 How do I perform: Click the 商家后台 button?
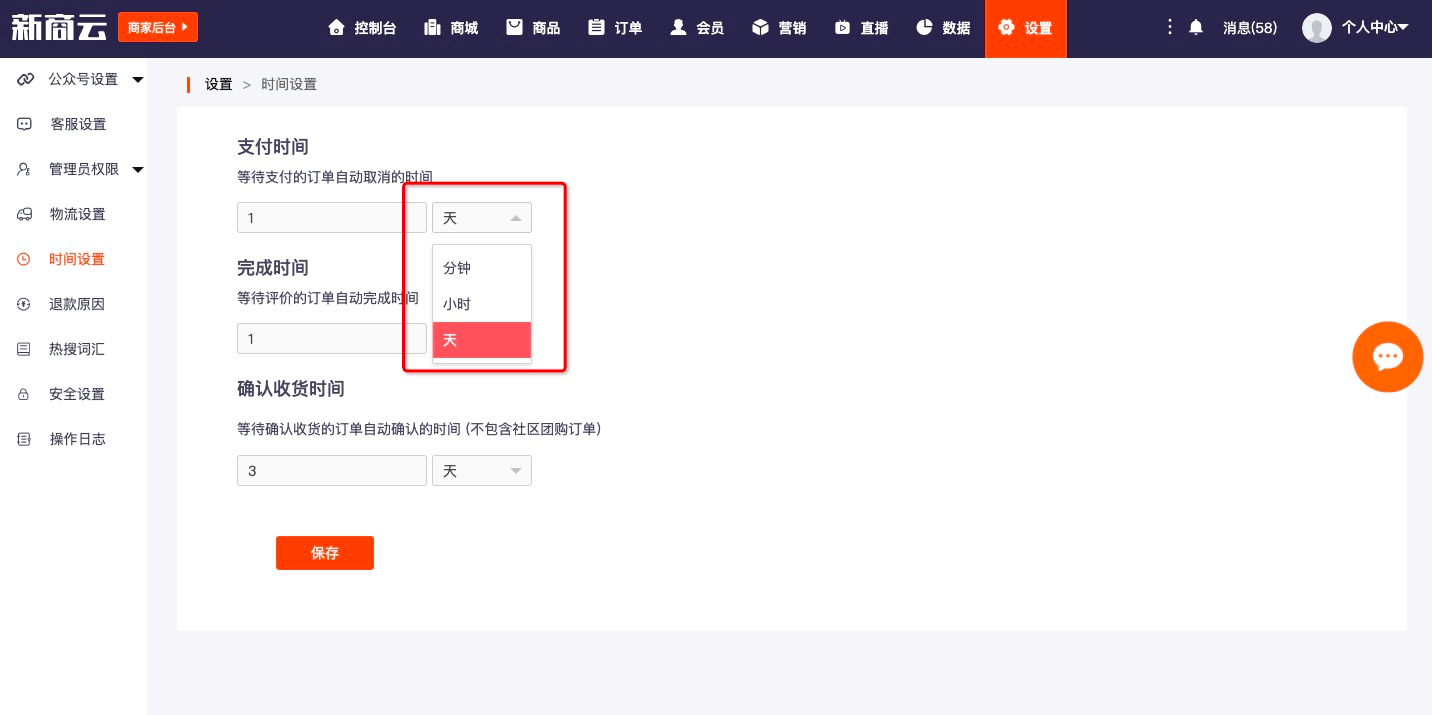[158, 28]
